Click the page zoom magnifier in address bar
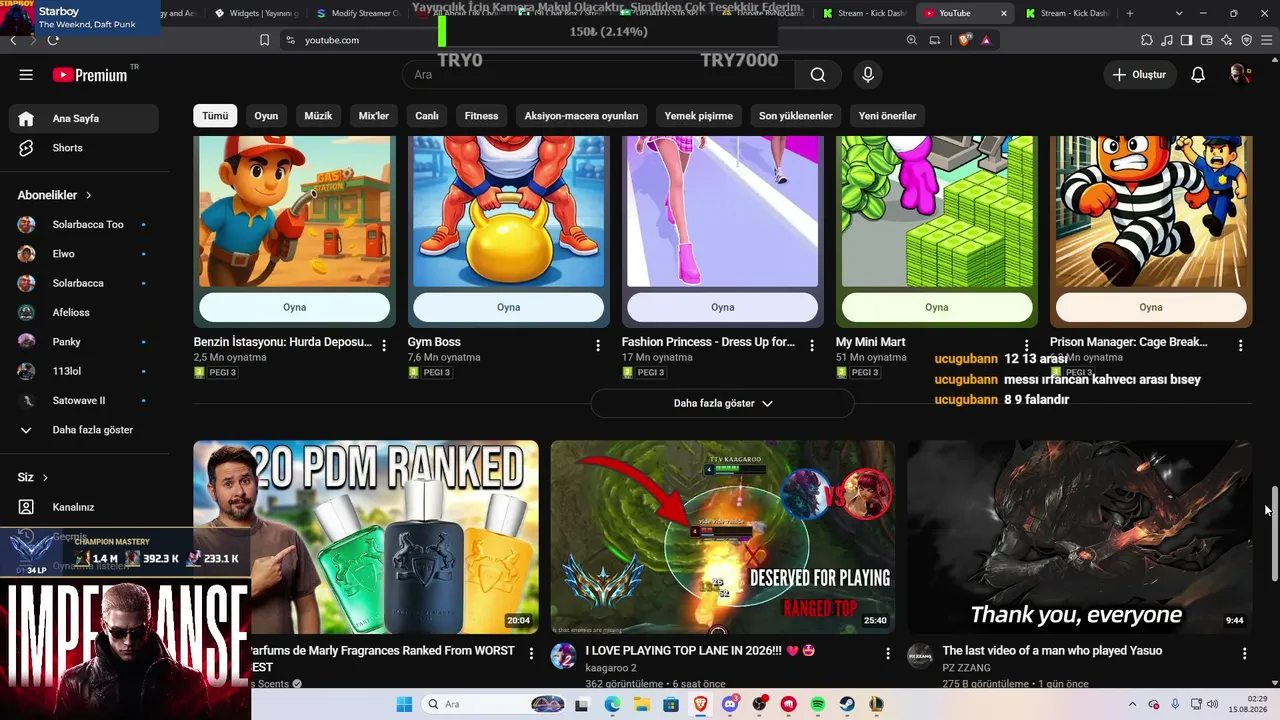 coord(912,40)
